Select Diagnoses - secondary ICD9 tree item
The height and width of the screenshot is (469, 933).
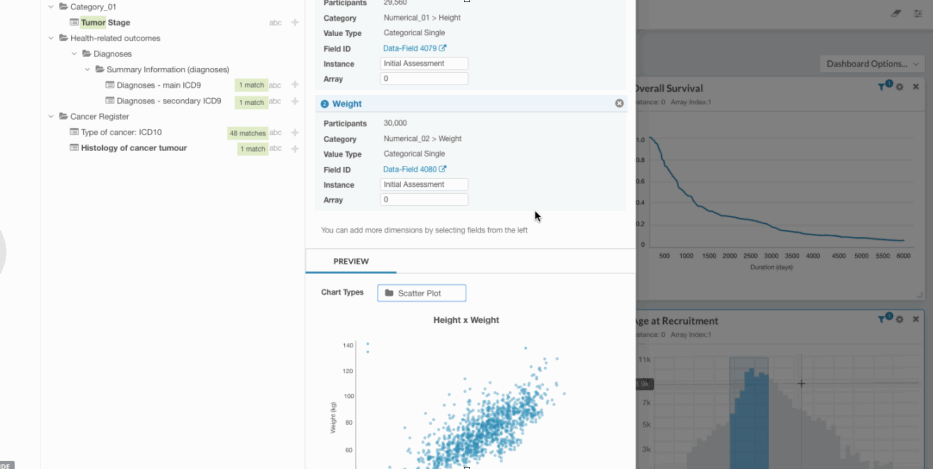(x=169, y=101)
